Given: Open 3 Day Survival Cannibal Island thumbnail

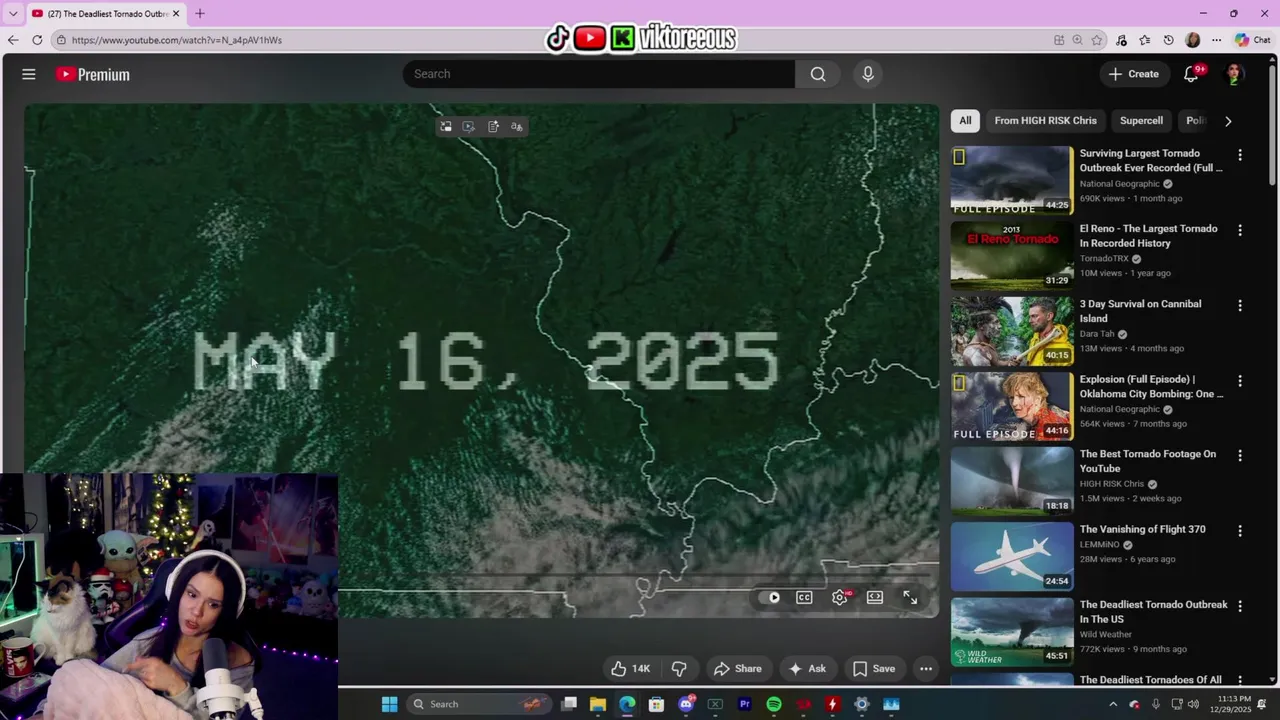Looking at the screenshot, I should click(1011, 330).
